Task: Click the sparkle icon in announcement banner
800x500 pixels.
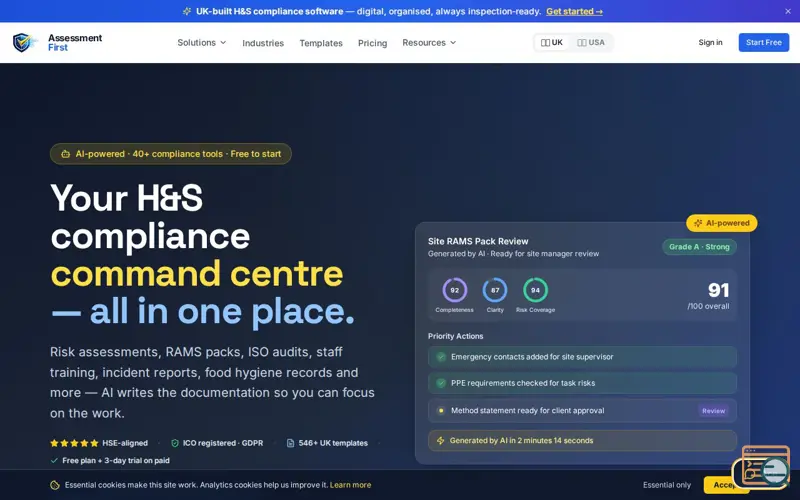Action: (187, 11)
